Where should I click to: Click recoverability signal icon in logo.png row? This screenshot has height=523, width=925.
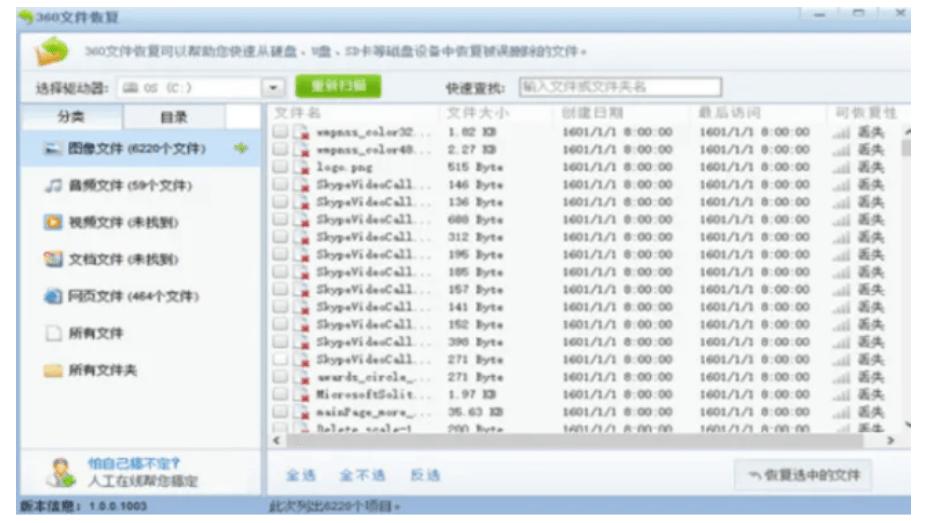(841, 167)
